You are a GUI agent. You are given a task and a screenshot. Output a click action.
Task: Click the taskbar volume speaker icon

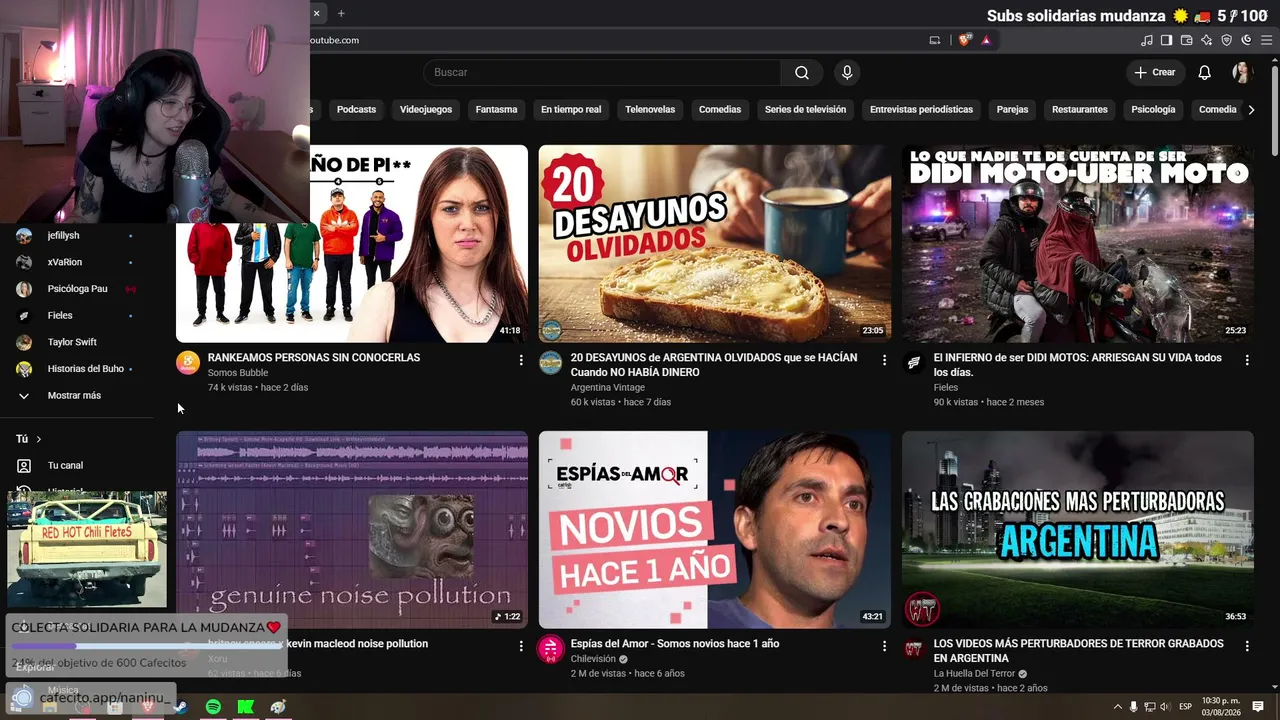point(1164,707)
